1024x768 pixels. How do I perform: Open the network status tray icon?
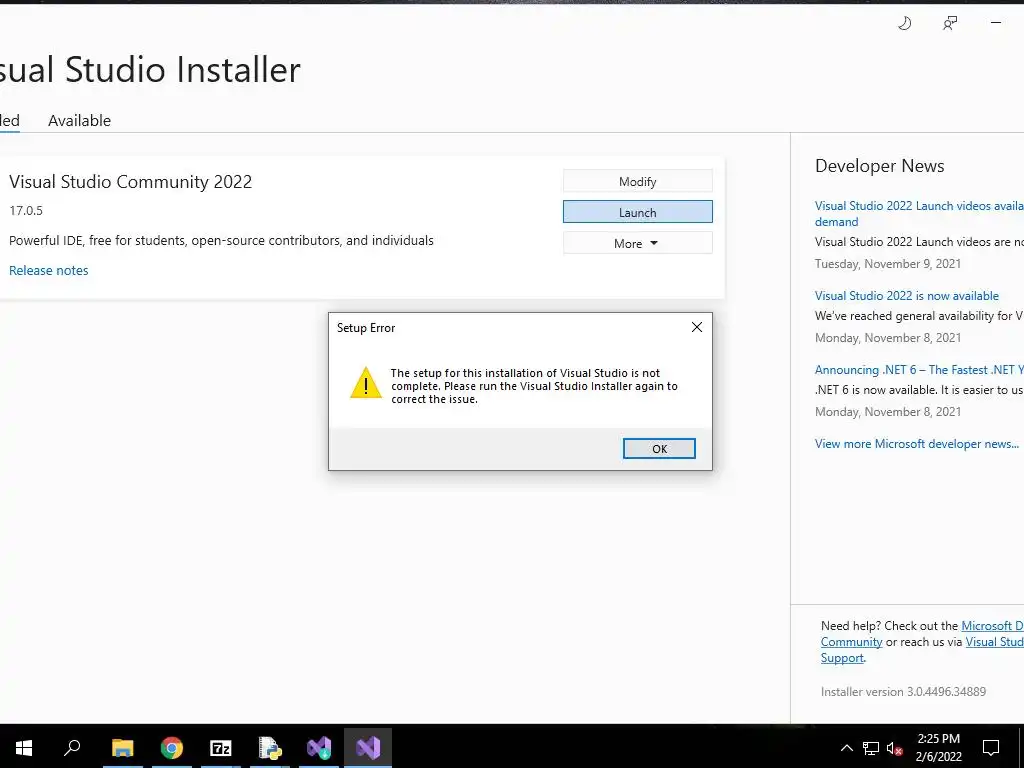coord(871,748)
